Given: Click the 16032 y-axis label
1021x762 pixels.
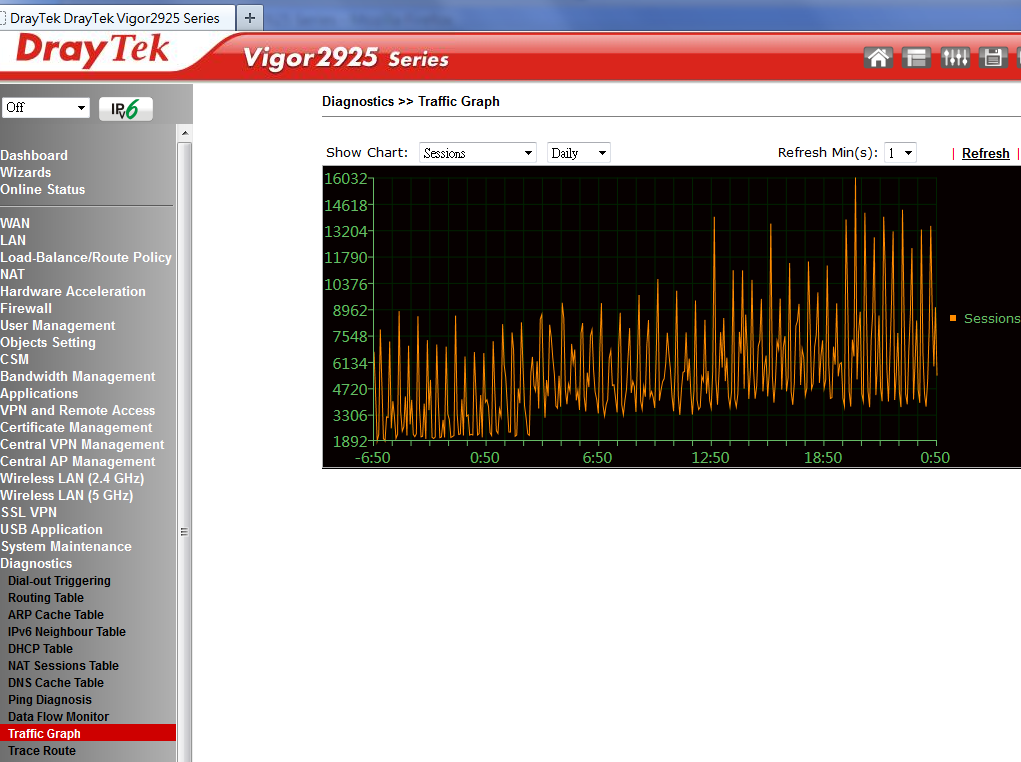Looking at the screenshot, I should coord(346,178).
